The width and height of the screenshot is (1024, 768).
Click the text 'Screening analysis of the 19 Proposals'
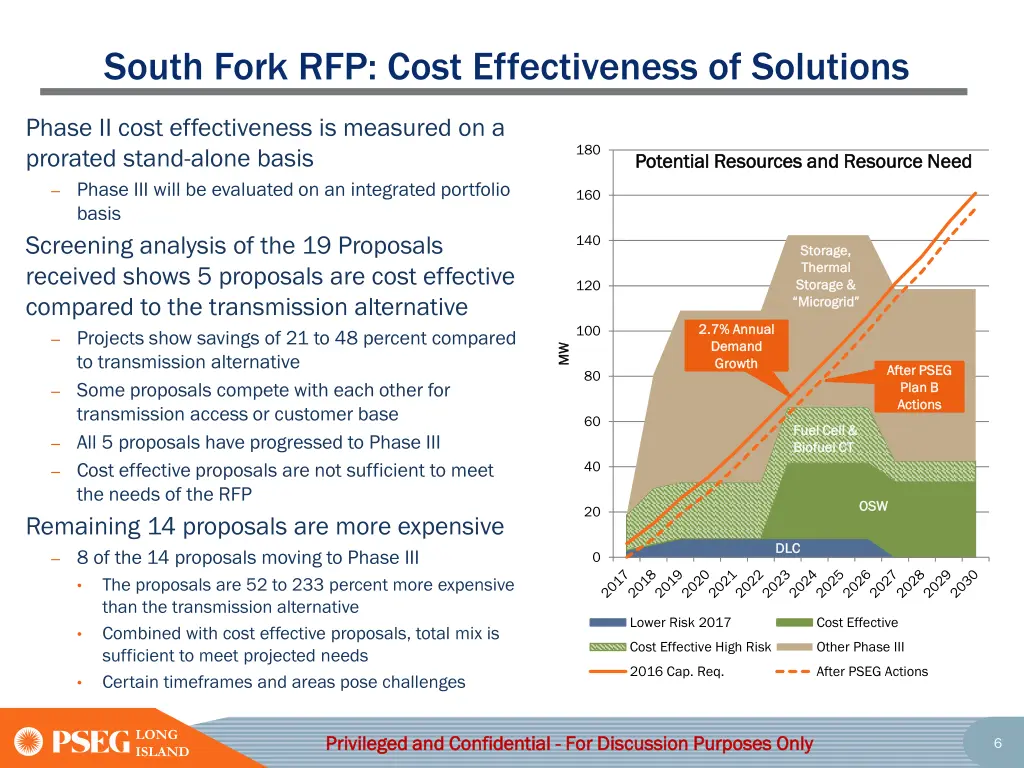(x=234, y=246)
